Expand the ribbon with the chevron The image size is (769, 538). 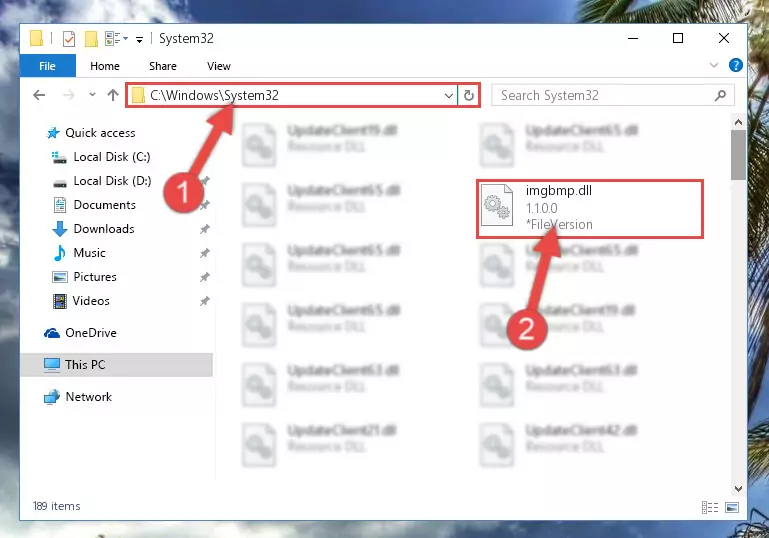pyautogui.click(x=714, y=65)
